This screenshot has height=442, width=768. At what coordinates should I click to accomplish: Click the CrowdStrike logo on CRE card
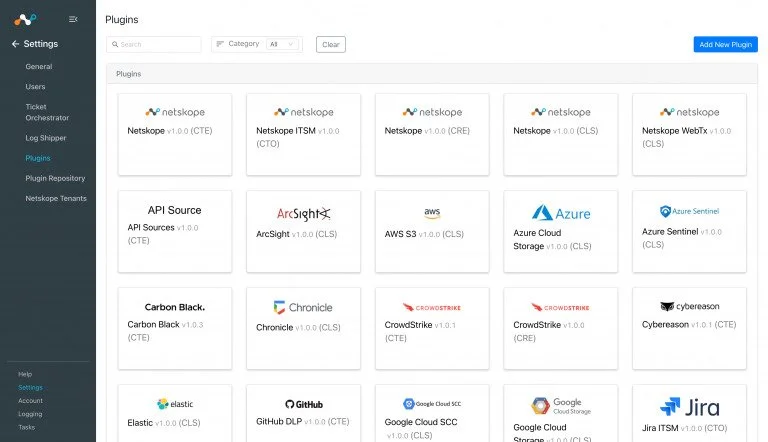pos(560,307)
